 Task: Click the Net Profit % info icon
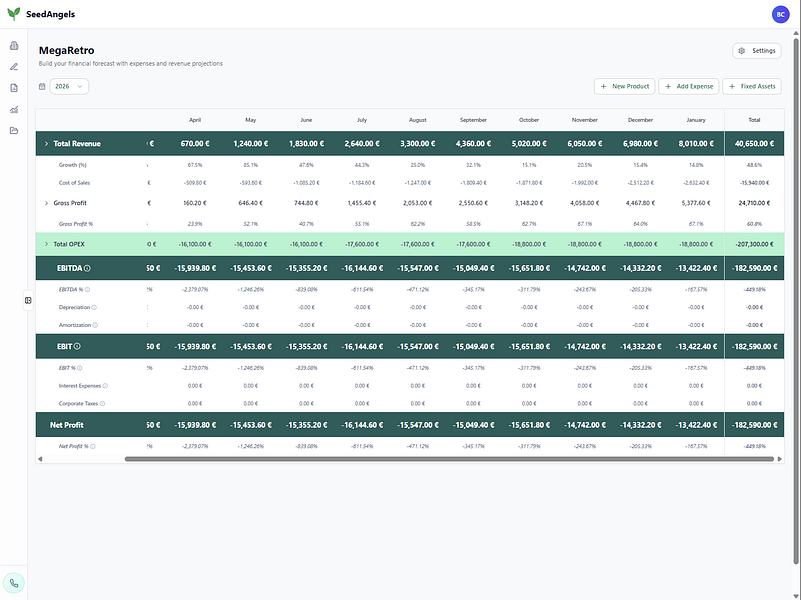click(92, 446)
